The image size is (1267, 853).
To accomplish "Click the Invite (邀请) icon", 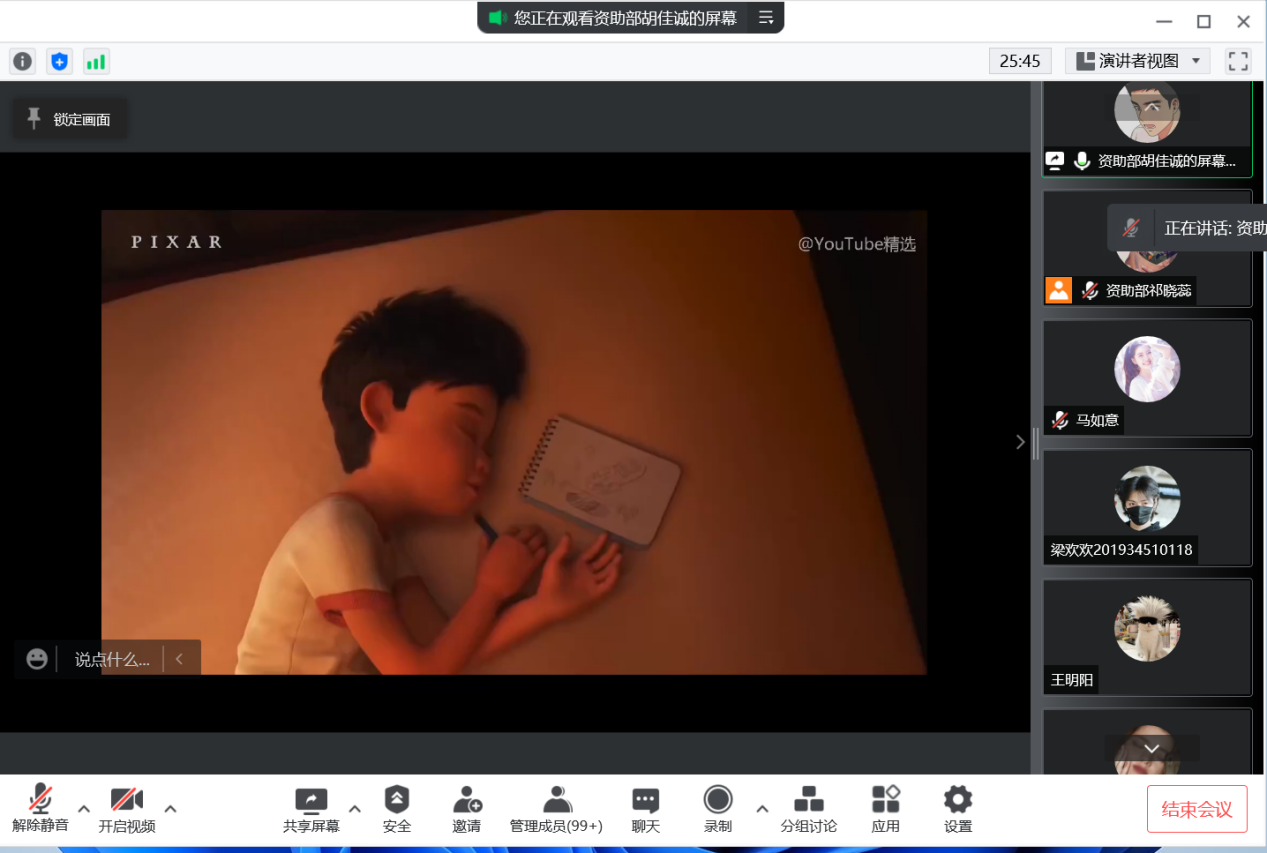I will [x=467, y=809].
